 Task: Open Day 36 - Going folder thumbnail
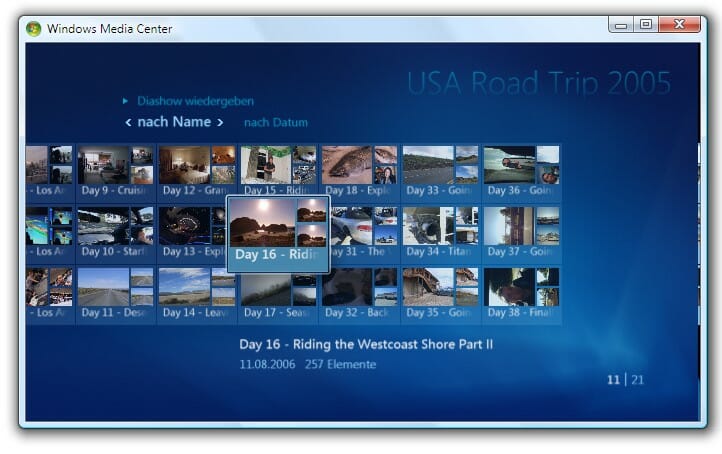(521, 172)
